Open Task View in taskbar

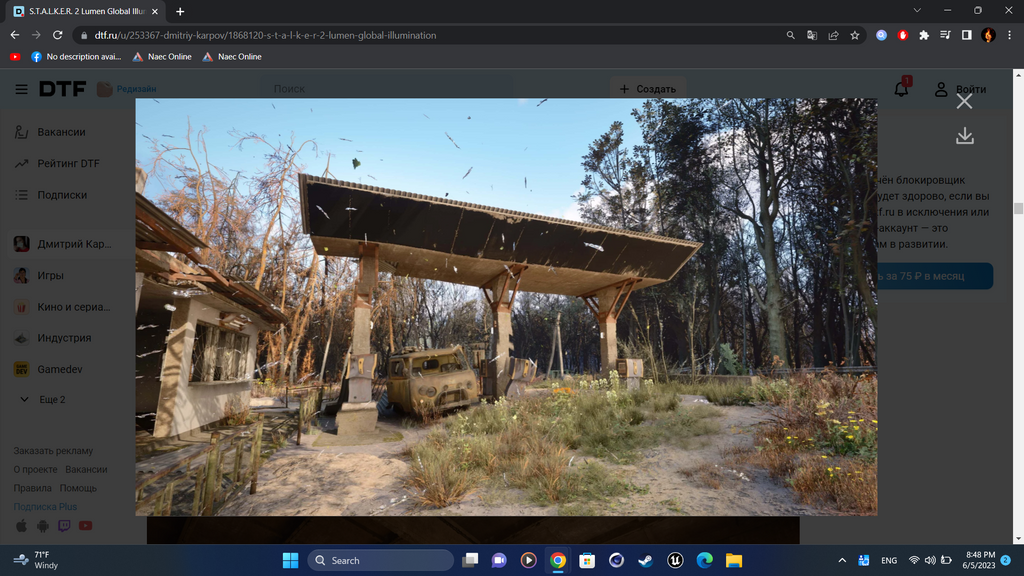tap(470, 560)
